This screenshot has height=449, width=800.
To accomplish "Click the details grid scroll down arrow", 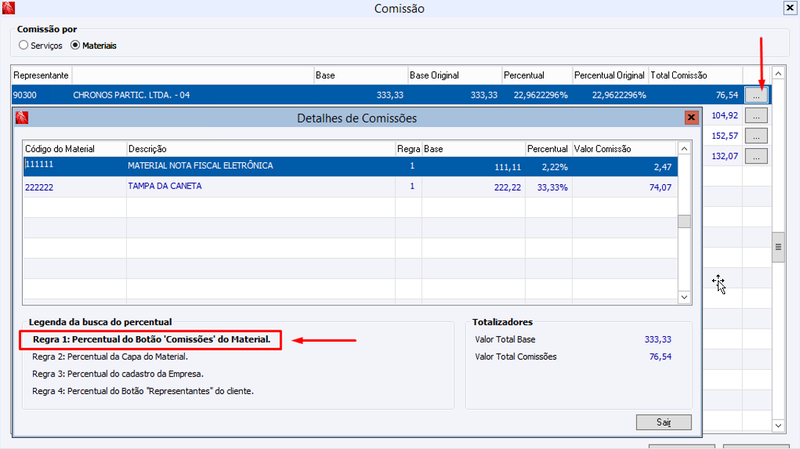I will 684,297.
